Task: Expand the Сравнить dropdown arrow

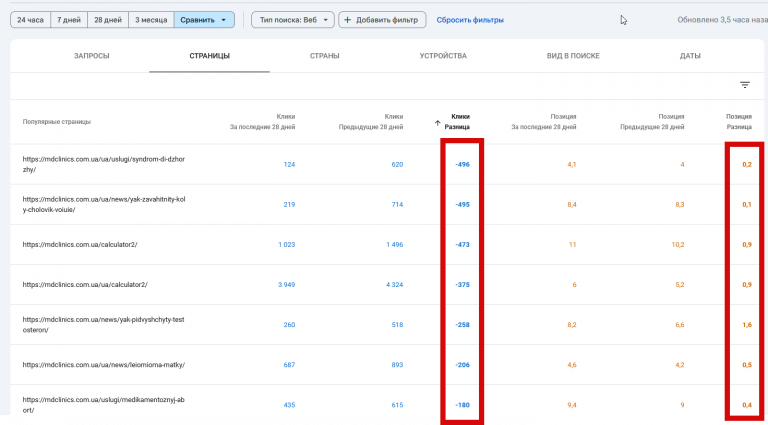Action: point(223,20)
